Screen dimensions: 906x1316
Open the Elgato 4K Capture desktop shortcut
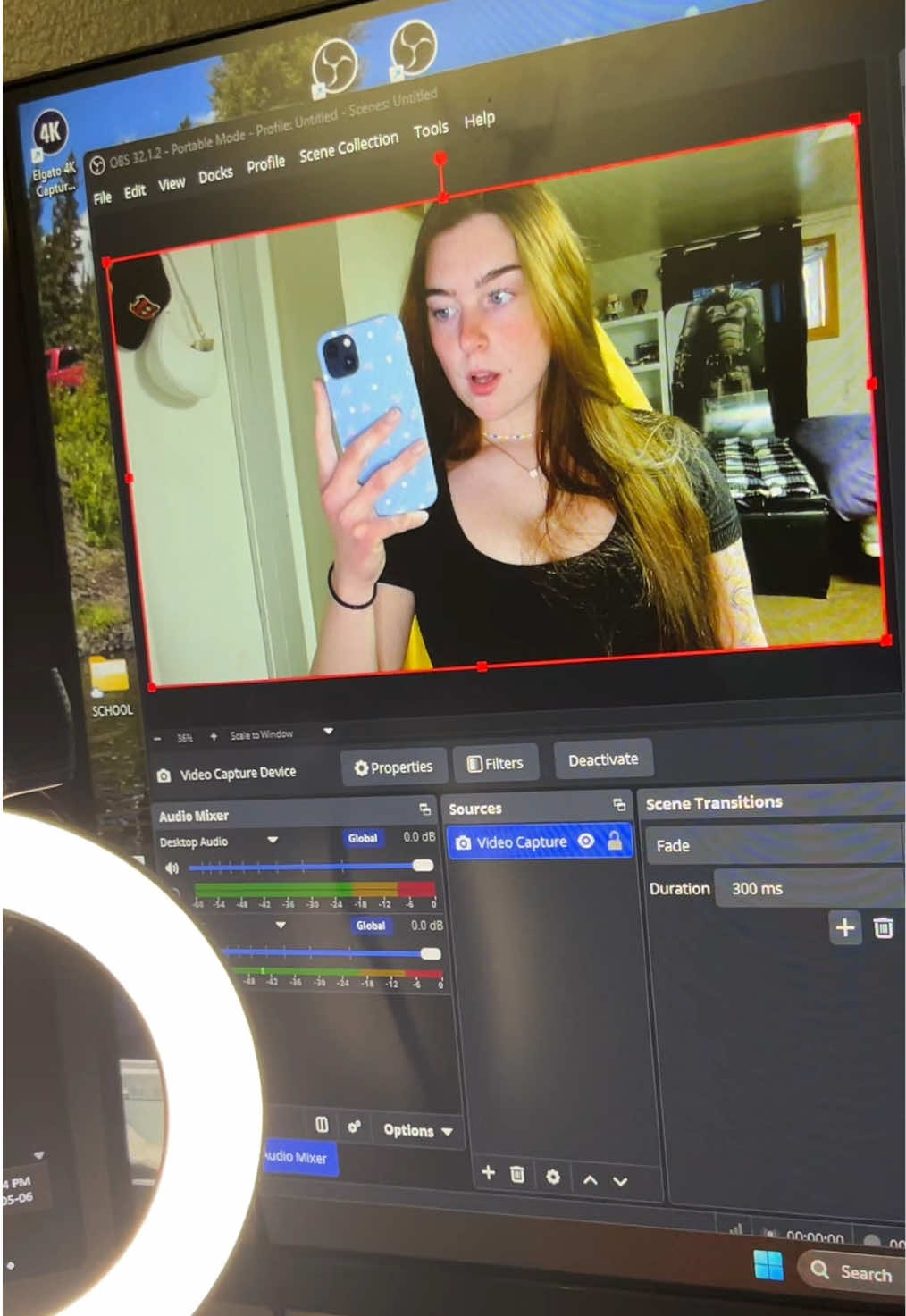(52, 154)
